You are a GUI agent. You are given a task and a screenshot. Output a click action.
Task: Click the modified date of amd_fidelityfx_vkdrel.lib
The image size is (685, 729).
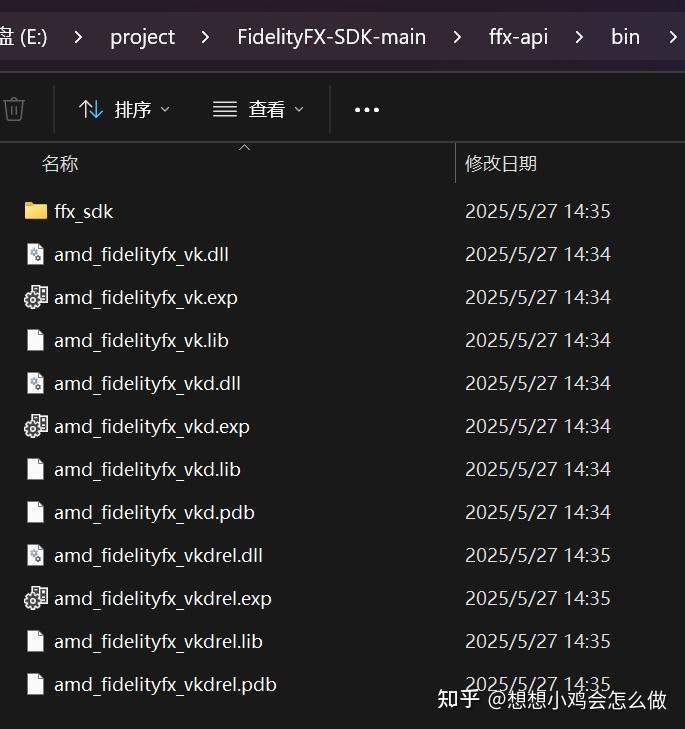pyautogui.click(x=538, y=641)
